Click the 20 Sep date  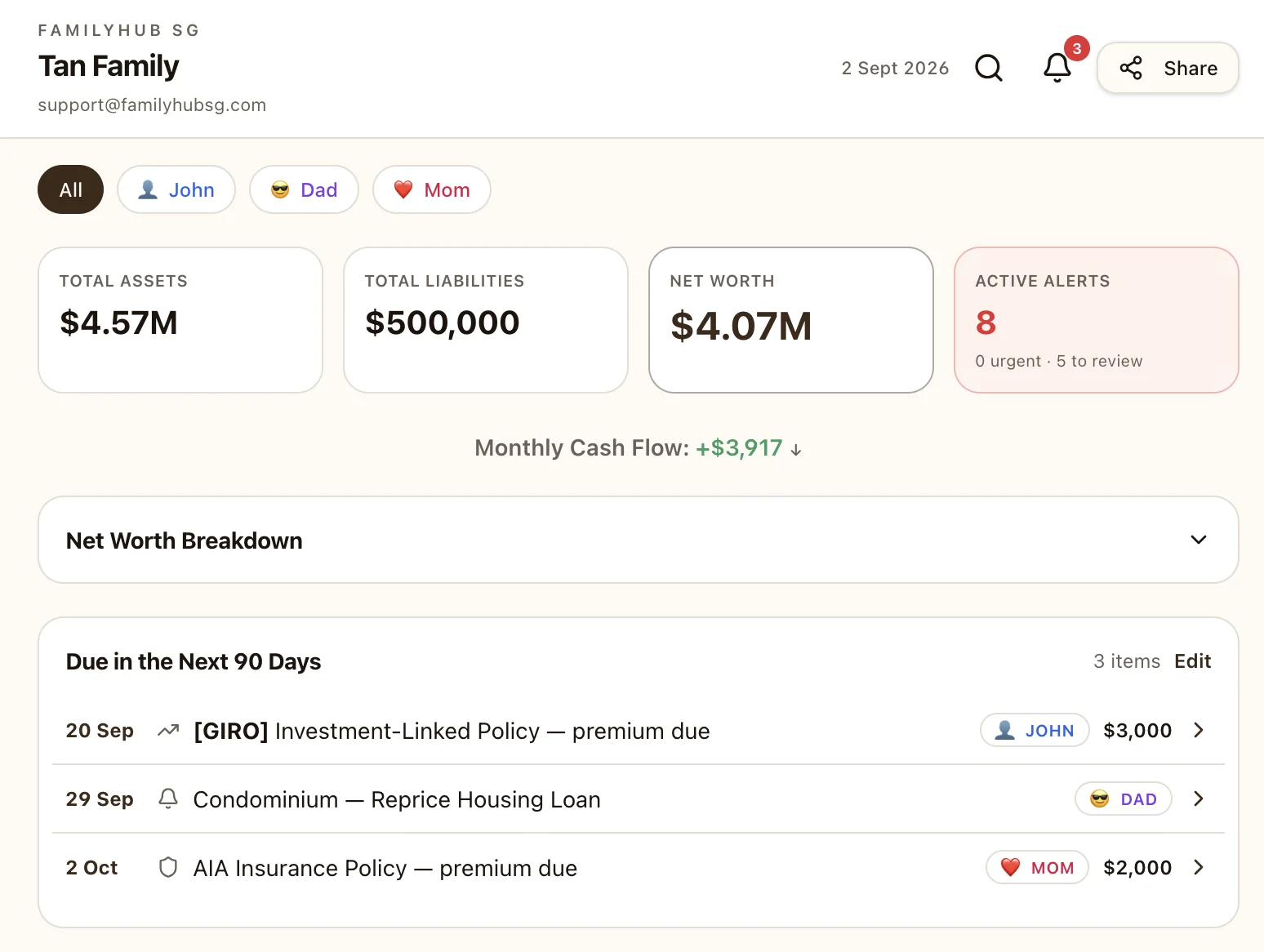[100, 731]
